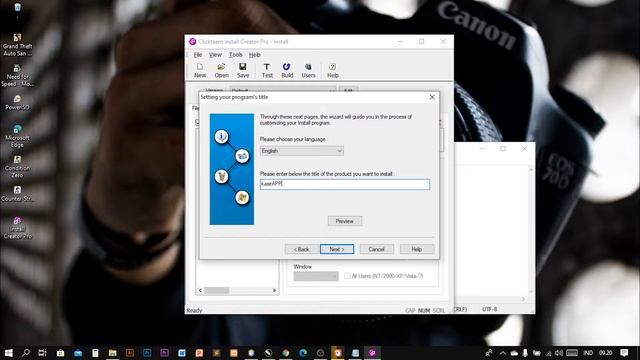
Task: Close the Setting your program's title dialog
Action: (432, 97)
